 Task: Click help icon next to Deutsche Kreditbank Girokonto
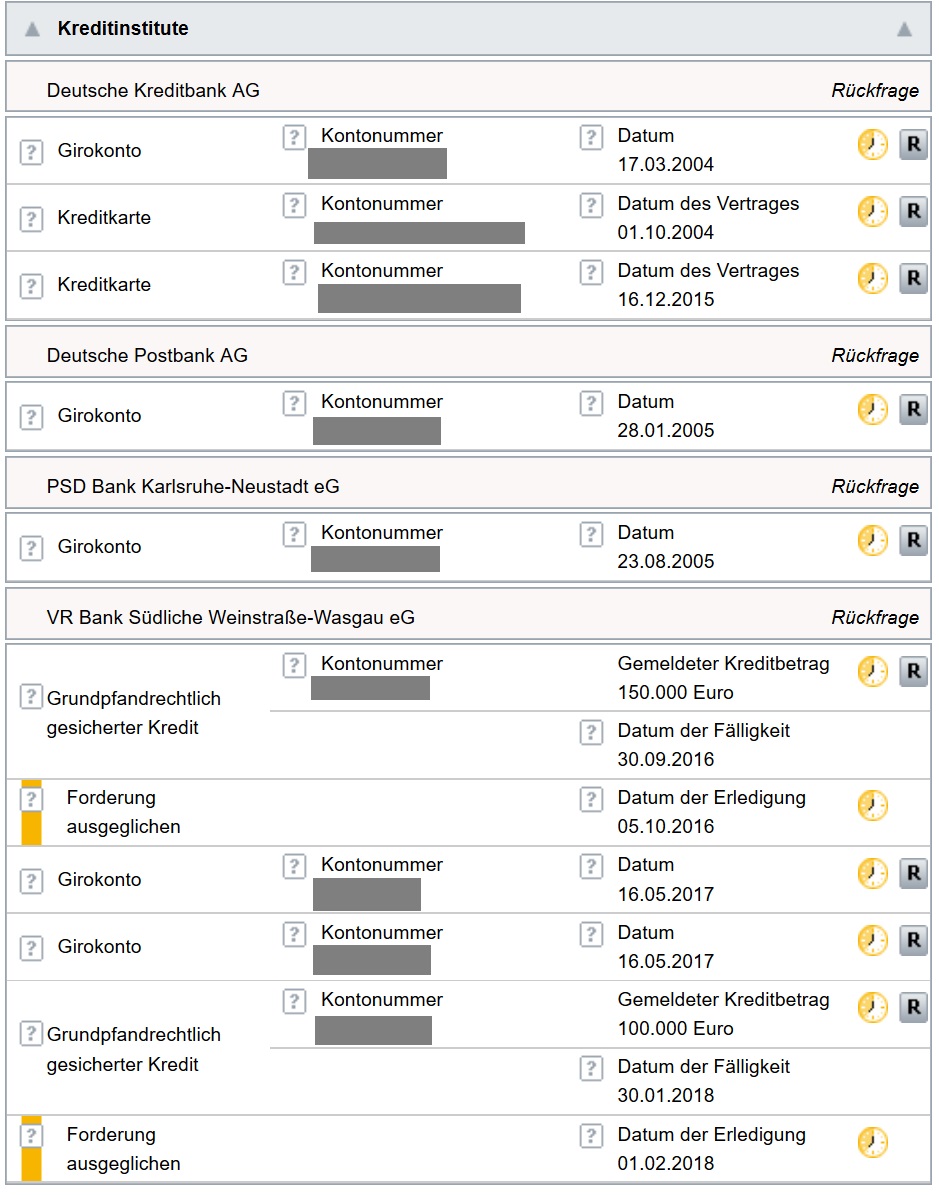pyautogui.click(x=32, y=152)
